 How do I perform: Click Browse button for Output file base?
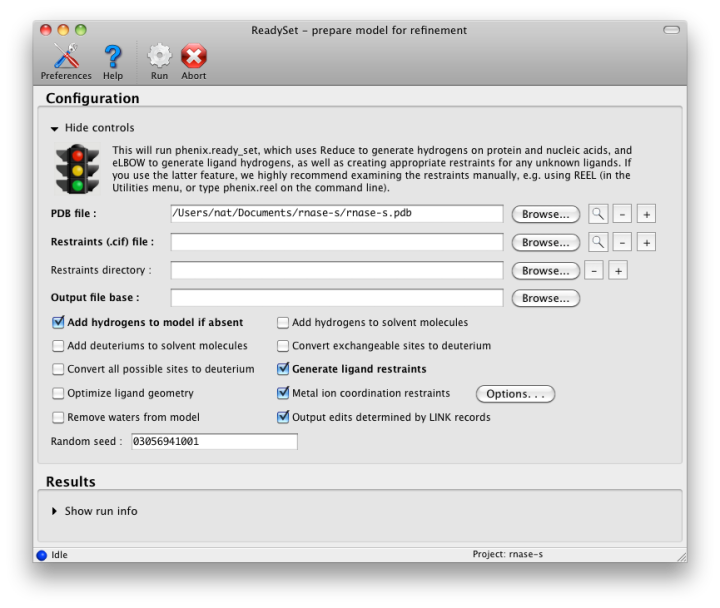pyautogui.click(x=545, y=298)
